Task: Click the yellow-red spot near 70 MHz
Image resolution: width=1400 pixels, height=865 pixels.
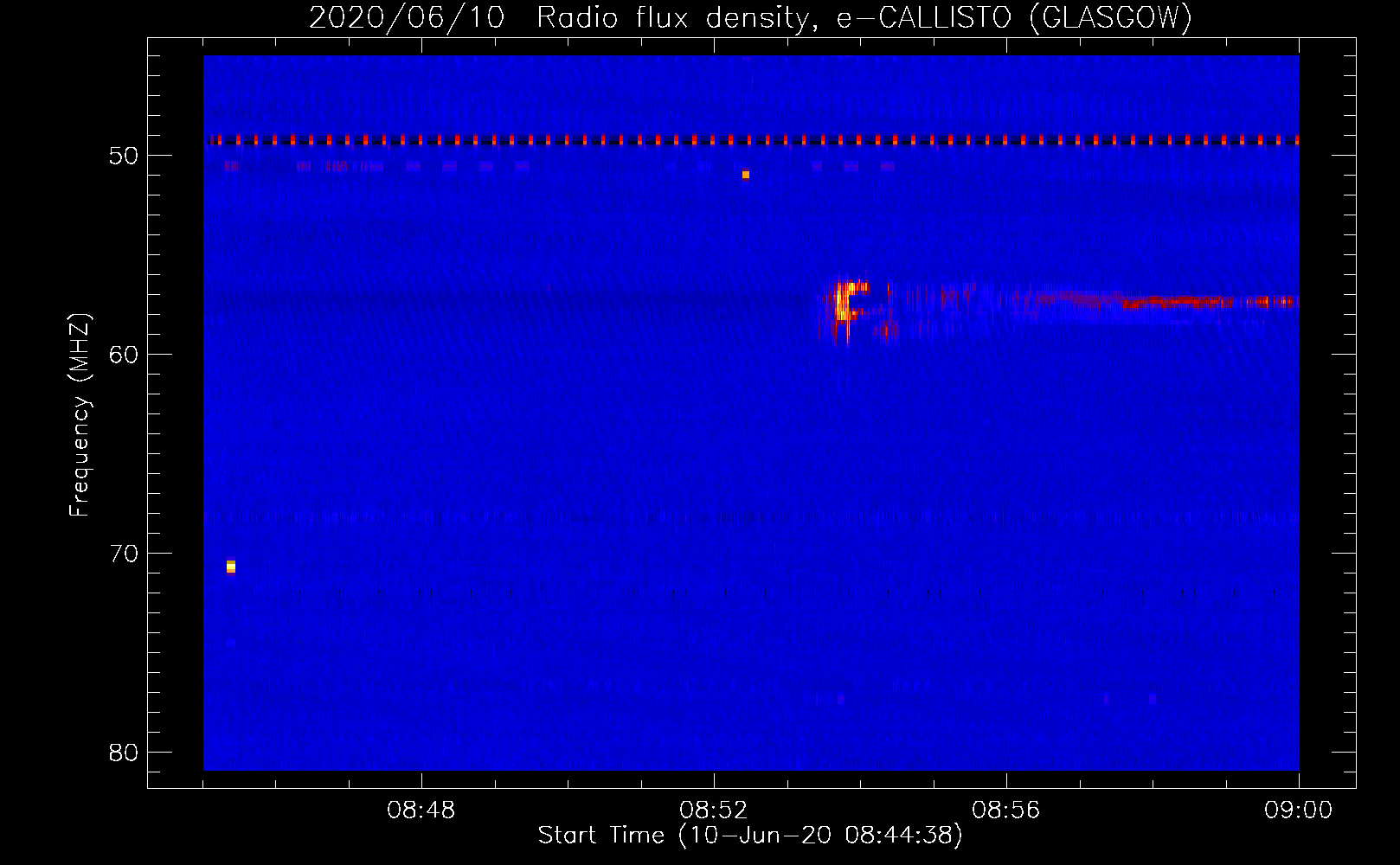Action: point(231,567)
